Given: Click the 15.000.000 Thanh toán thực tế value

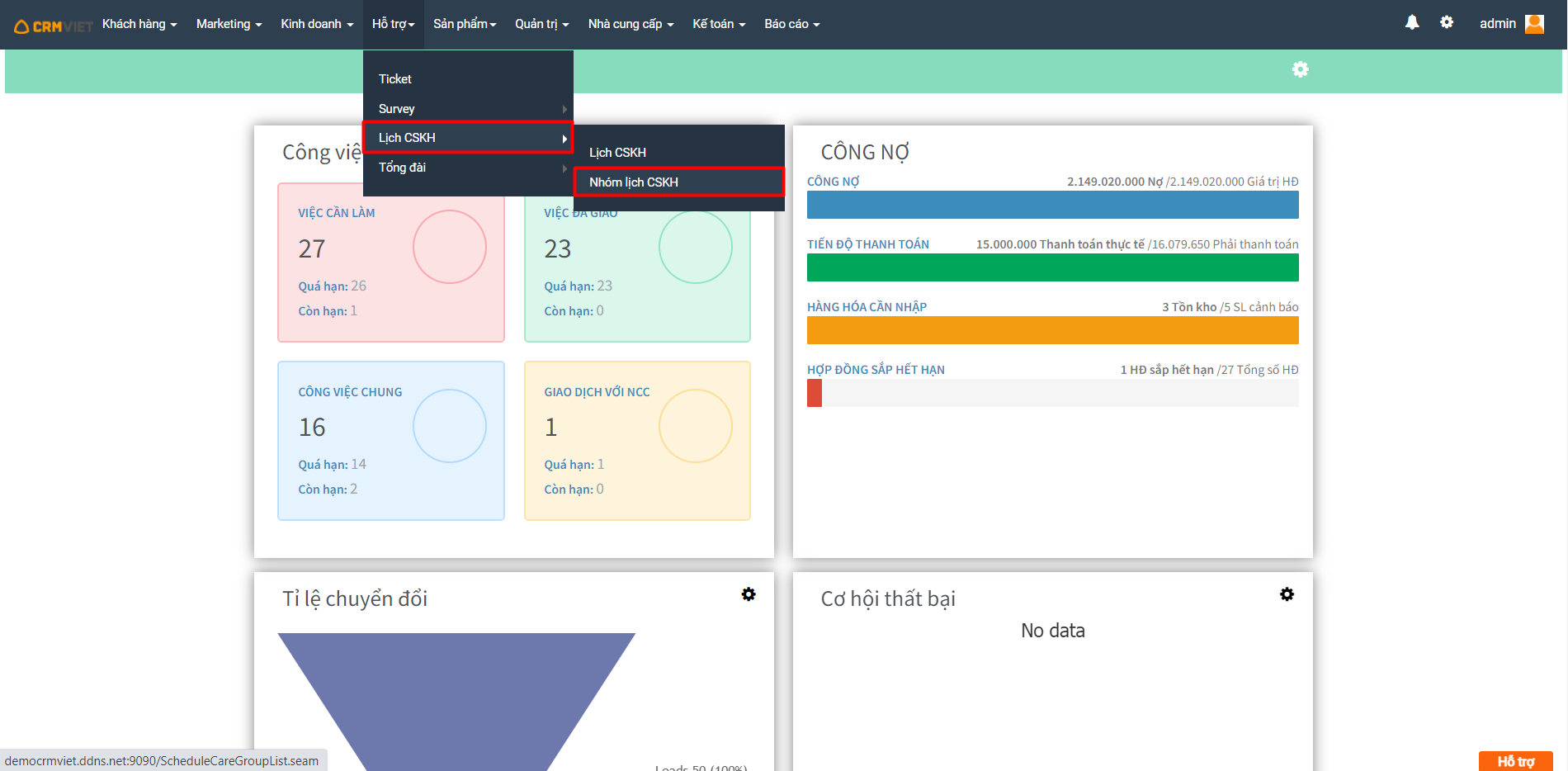Looking at the screenshot, I should (x=1060, y=244).
